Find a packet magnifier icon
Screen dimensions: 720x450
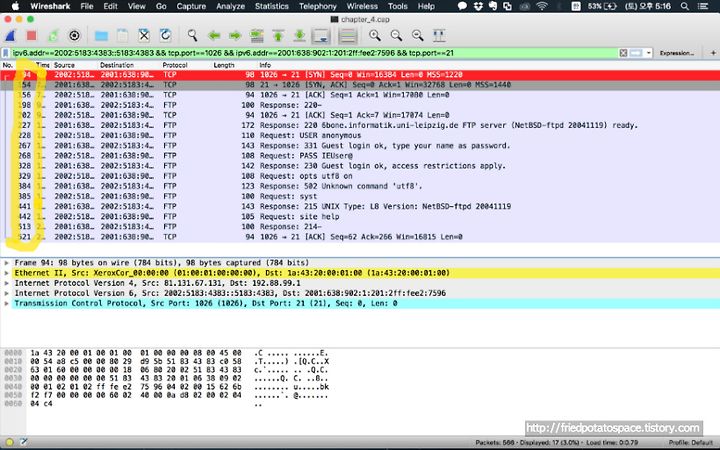(x=192, y=35)
